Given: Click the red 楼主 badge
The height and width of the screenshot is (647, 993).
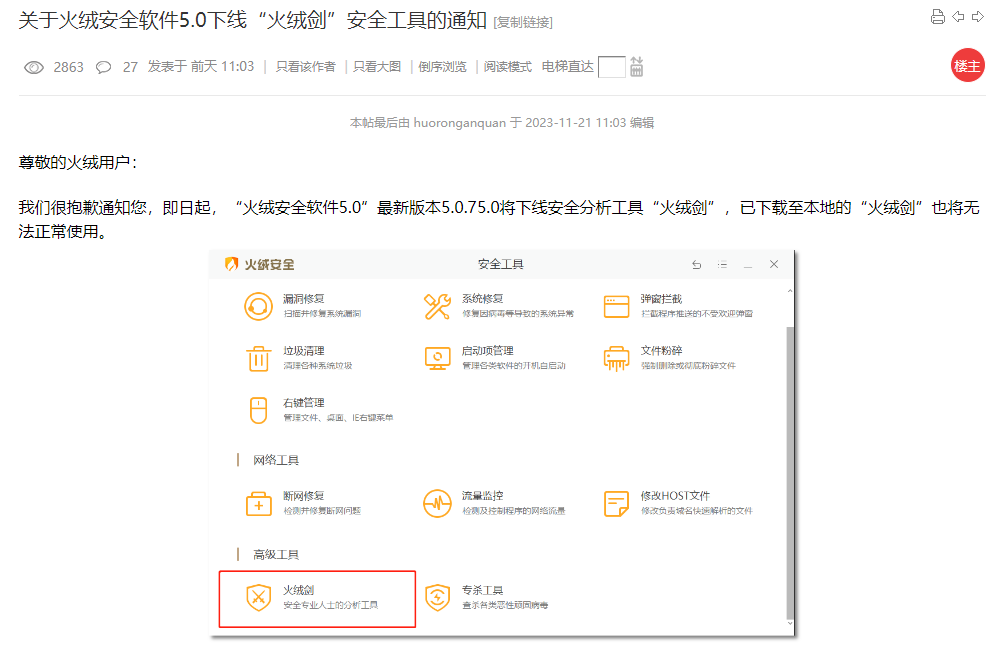Looking at the screenshot, I should point(967,65).
